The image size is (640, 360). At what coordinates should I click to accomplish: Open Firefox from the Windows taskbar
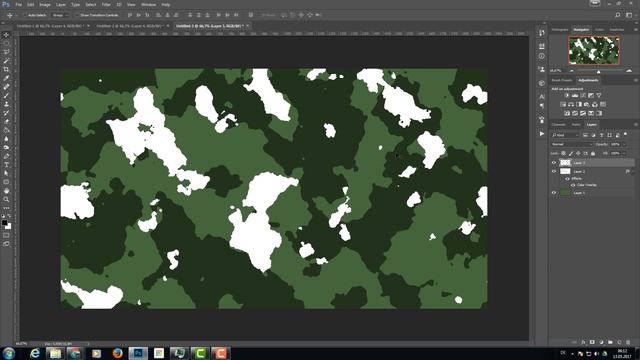coord(117,353)
